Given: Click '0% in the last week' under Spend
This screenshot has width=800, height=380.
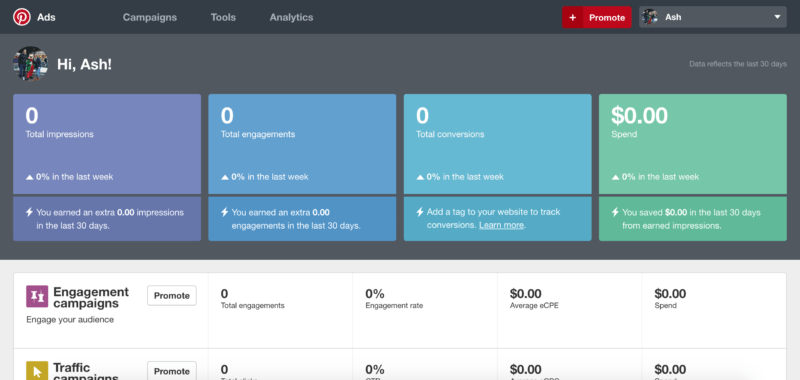Looking at the screenshot, I should coord(660,177).
